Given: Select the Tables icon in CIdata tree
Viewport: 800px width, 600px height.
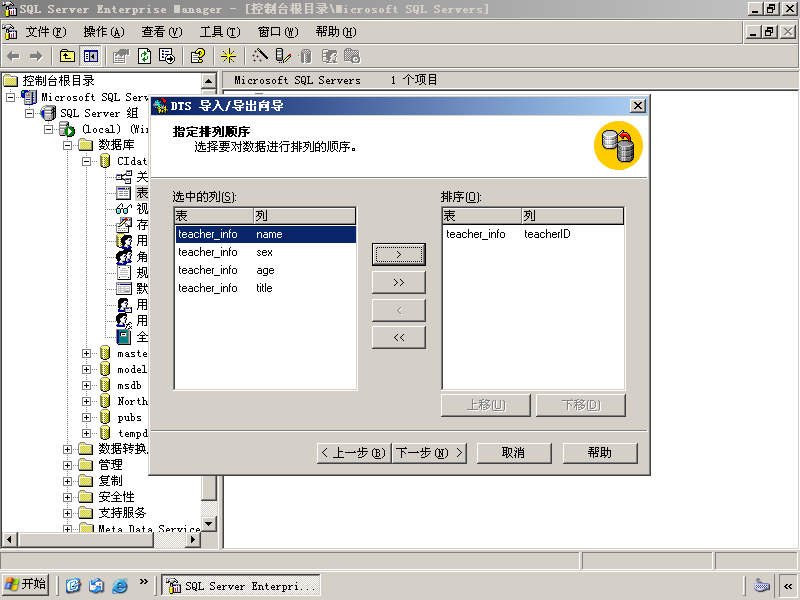Looking at the screenshot, I should [x=123, y=193].
